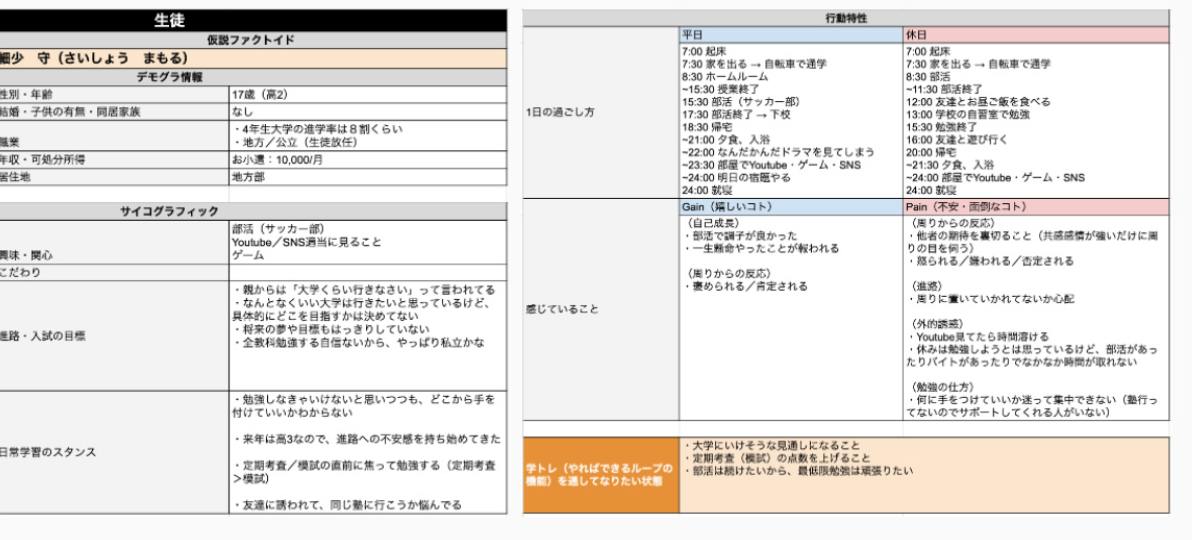1192x540 pixels.
Task: Click the 年収・可処分所得 label cell
Action: [x=114, y=160]
